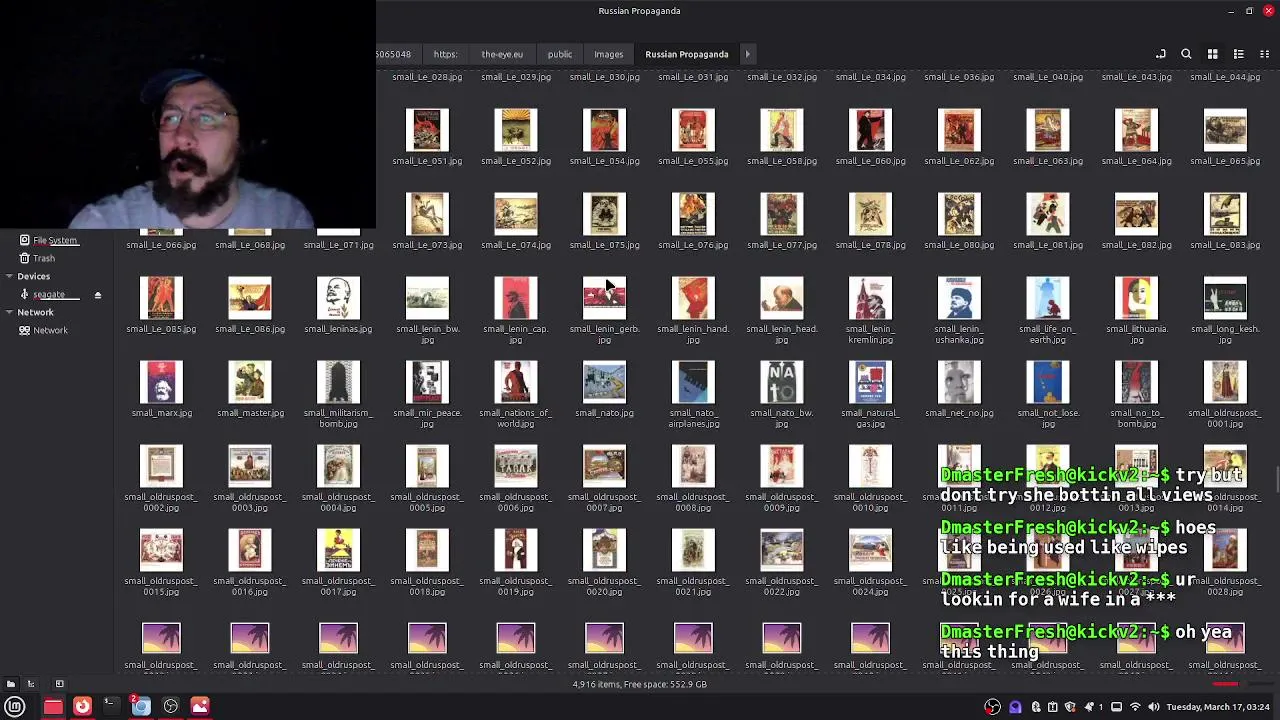Go to https: in path bar
The image size is (1280, 720).
(446, 54)
